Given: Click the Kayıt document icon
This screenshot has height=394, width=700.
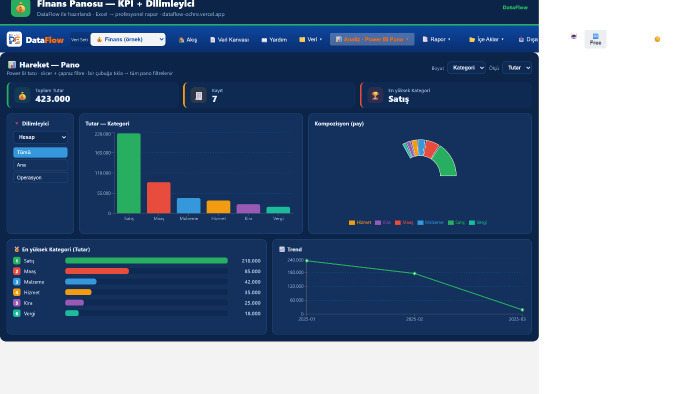Looking at the screenshot, I should (199, 95).
